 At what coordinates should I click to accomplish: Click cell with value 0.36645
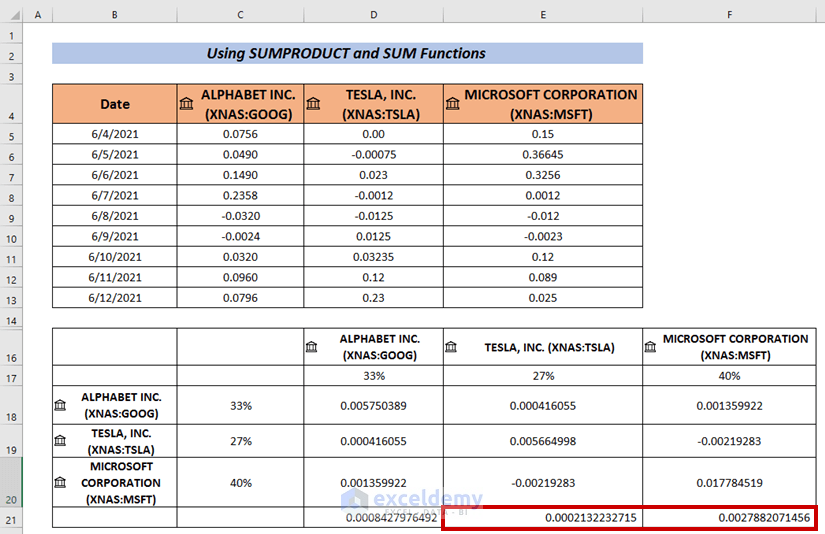(543, 155)
